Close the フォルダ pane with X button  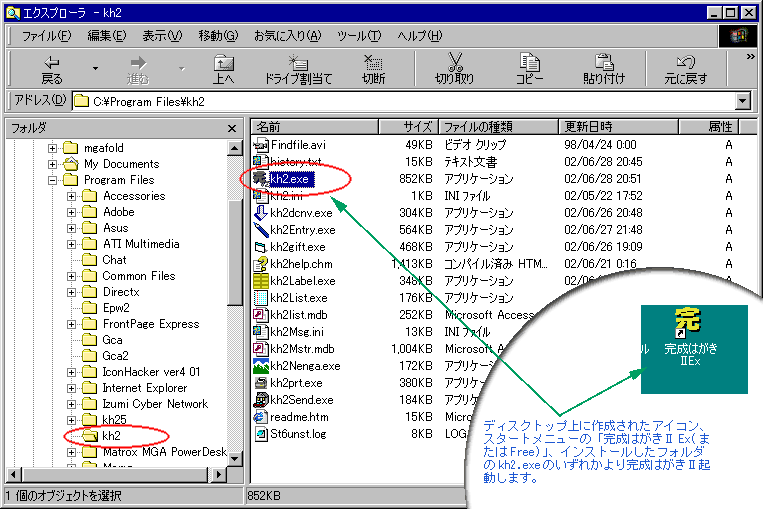pyautogui.click(x=233, y=128)
